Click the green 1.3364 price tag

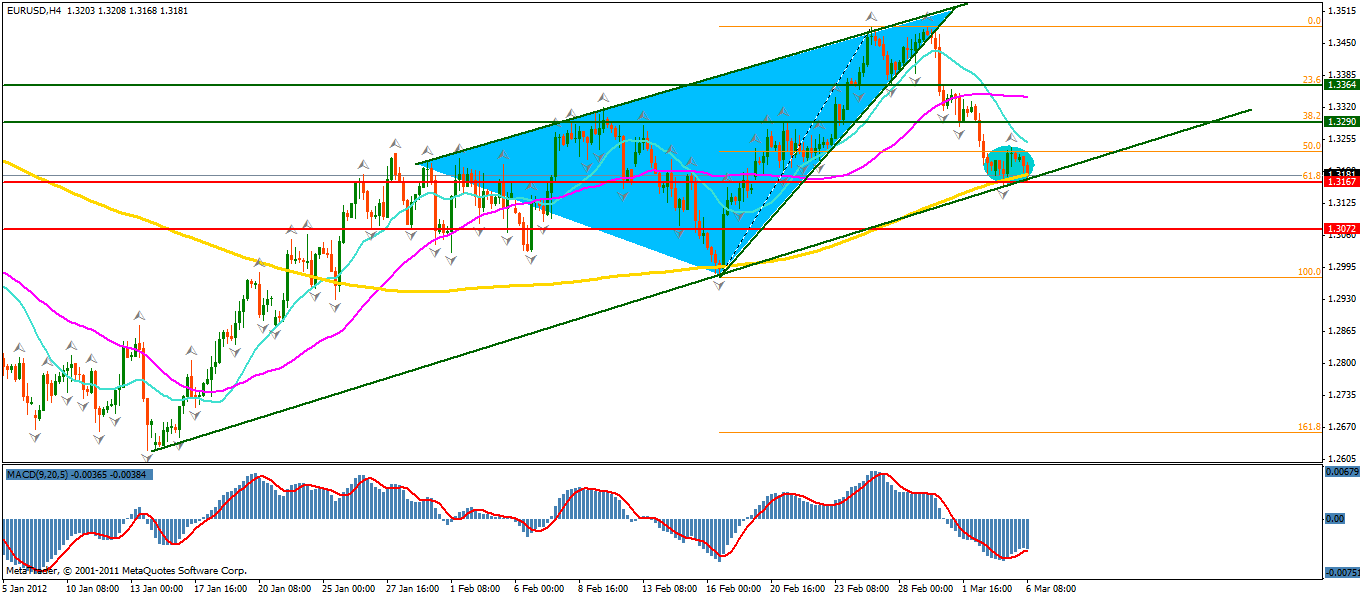coord(1340,85)
